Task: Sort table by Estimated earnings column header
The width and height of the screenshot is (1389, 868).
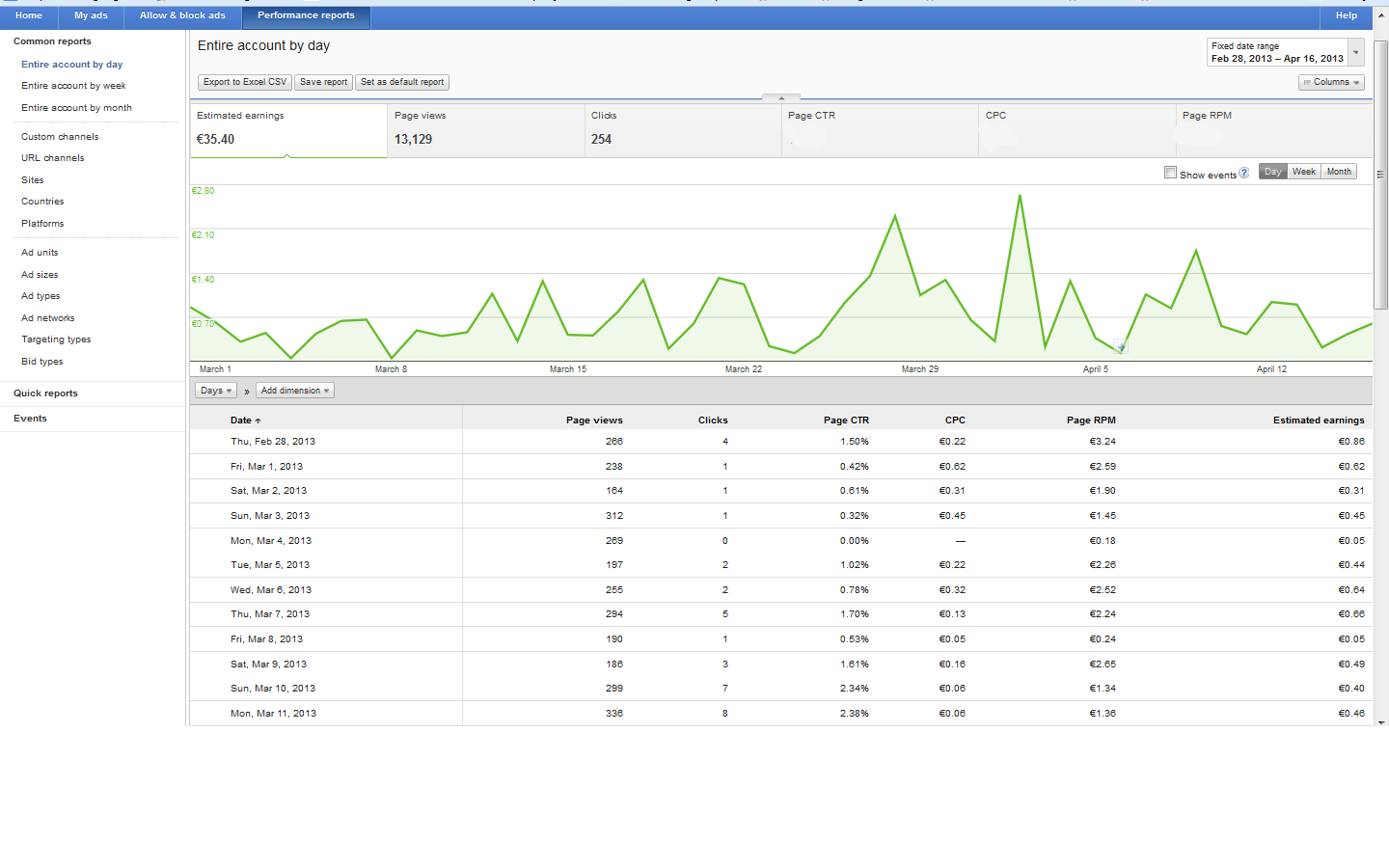Action: (1319, 420)
